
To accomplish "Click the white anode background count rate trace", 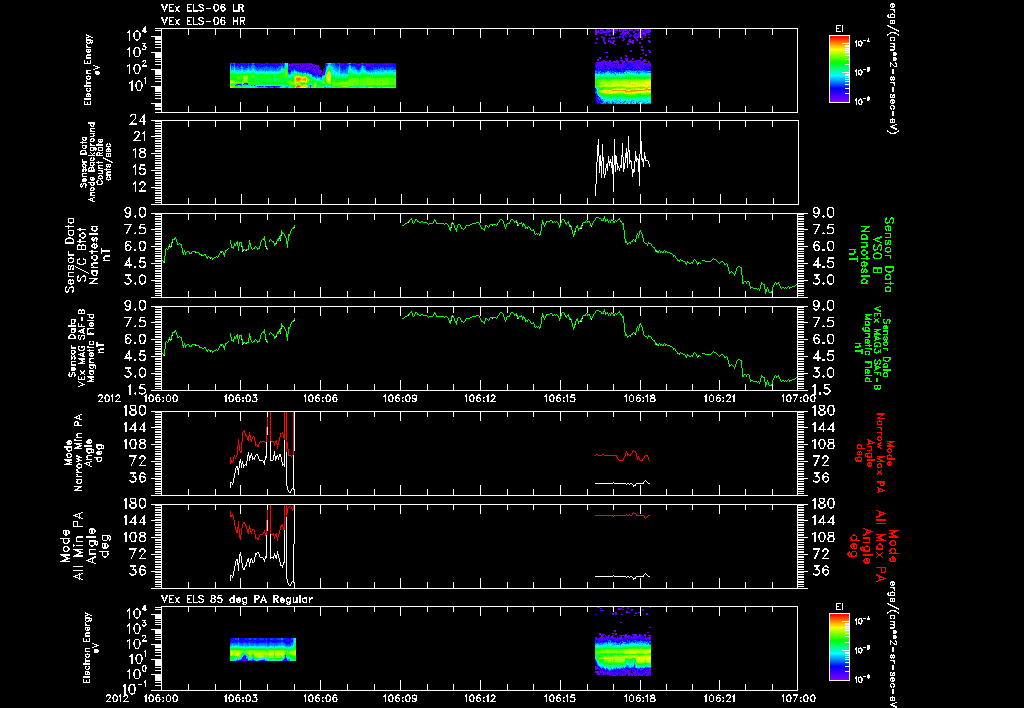I will point(622,161).
